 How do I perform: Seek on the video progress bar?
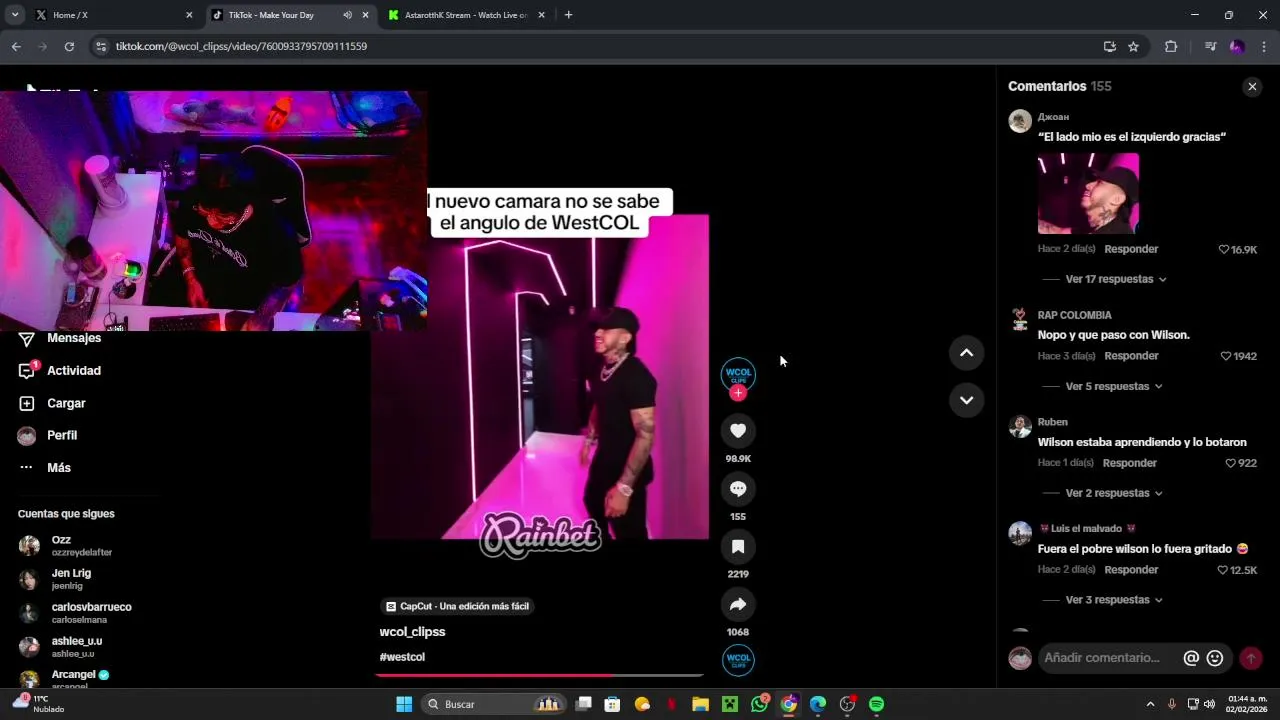[x=540, y=676]
